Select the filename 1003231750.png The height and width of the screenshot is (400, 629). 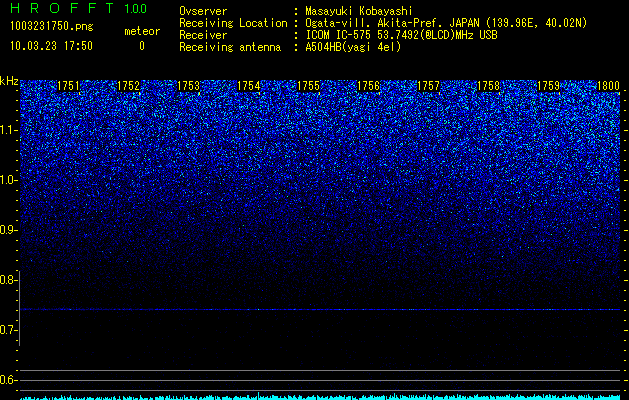[51, 26]
